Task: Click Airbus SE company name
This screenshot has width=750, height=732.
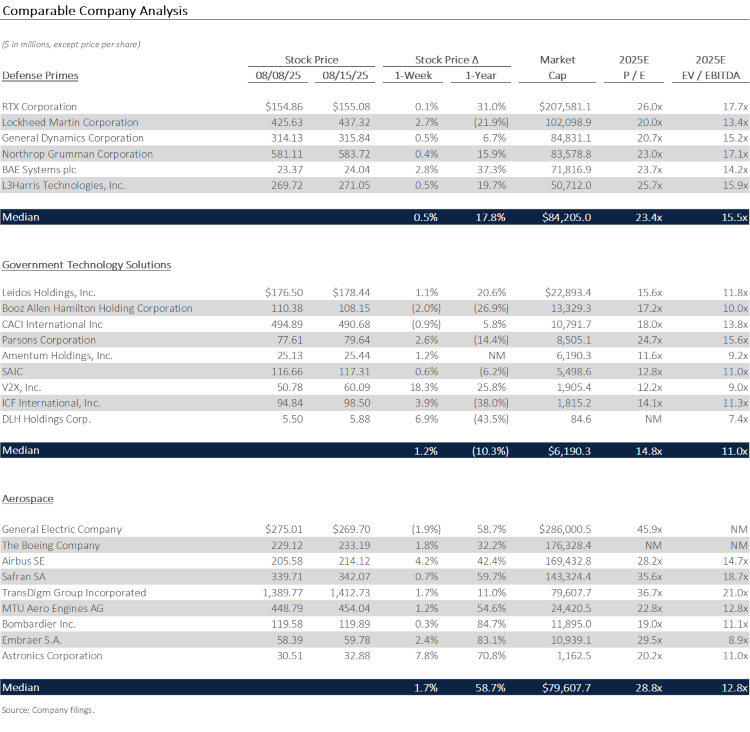Action: click(x=23, y=561)
